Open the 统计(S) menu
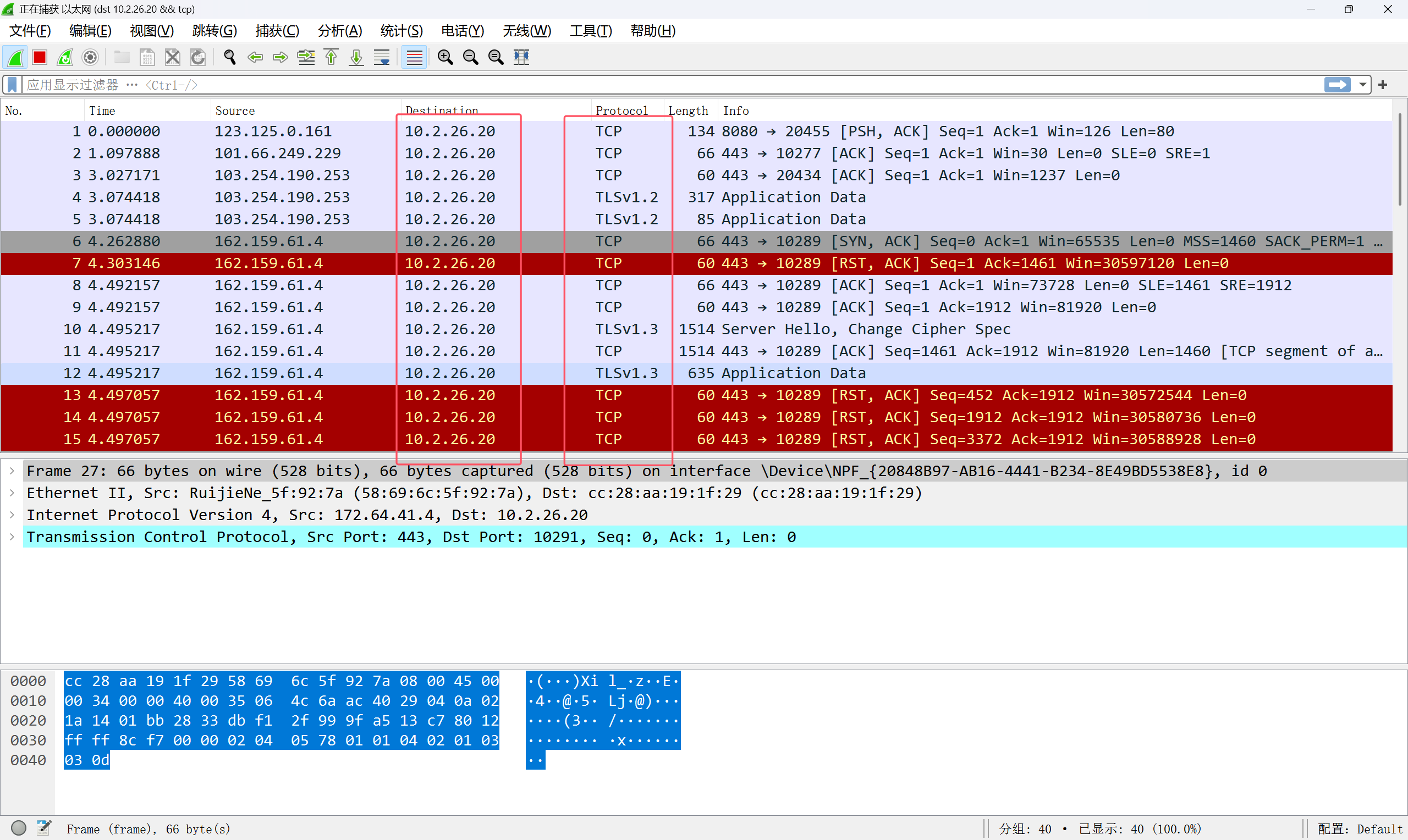Viewport: 1408px width, 840px height. (x=401, y=31)
